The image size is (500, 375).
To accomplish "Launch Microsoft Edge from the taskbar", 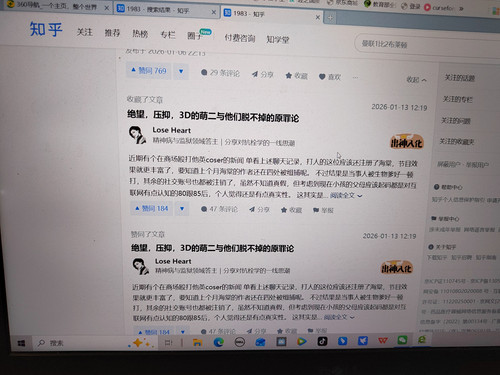I will click(219, 342).
